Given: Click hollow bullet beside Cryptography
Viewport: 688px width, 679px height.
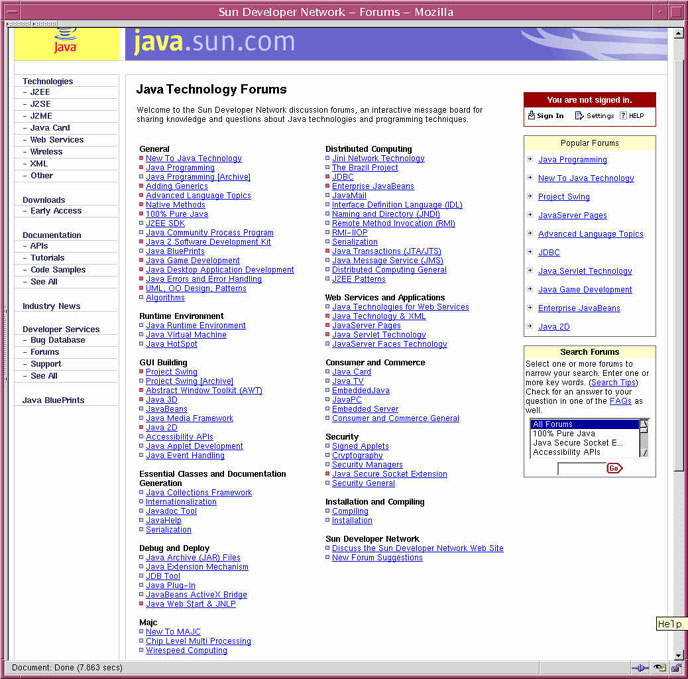Looking at the screenshot, I should click(x=327, y=455).
